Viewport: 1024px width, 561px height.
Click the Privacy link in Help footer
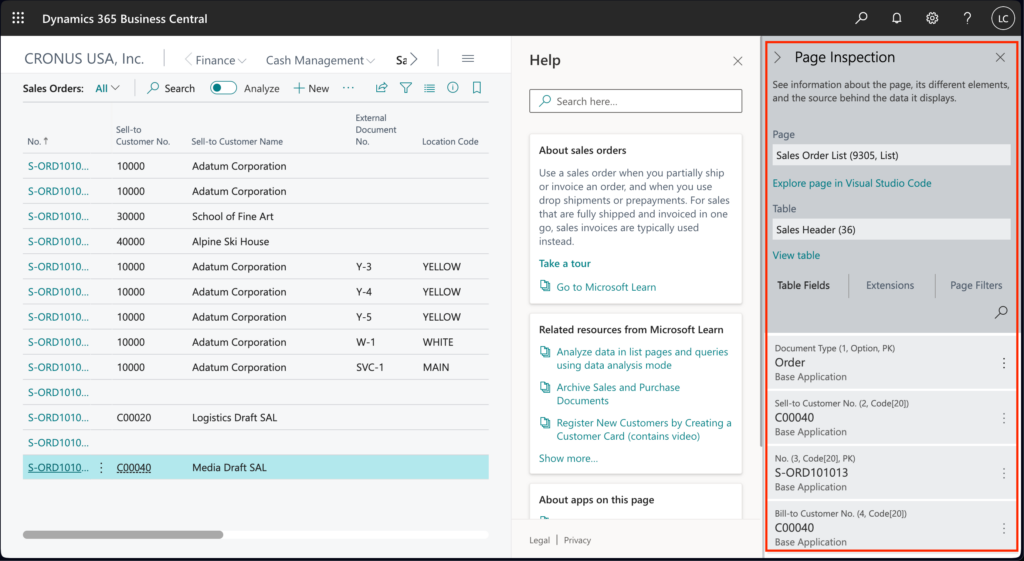pyautogui.click(x=577, y=540)
